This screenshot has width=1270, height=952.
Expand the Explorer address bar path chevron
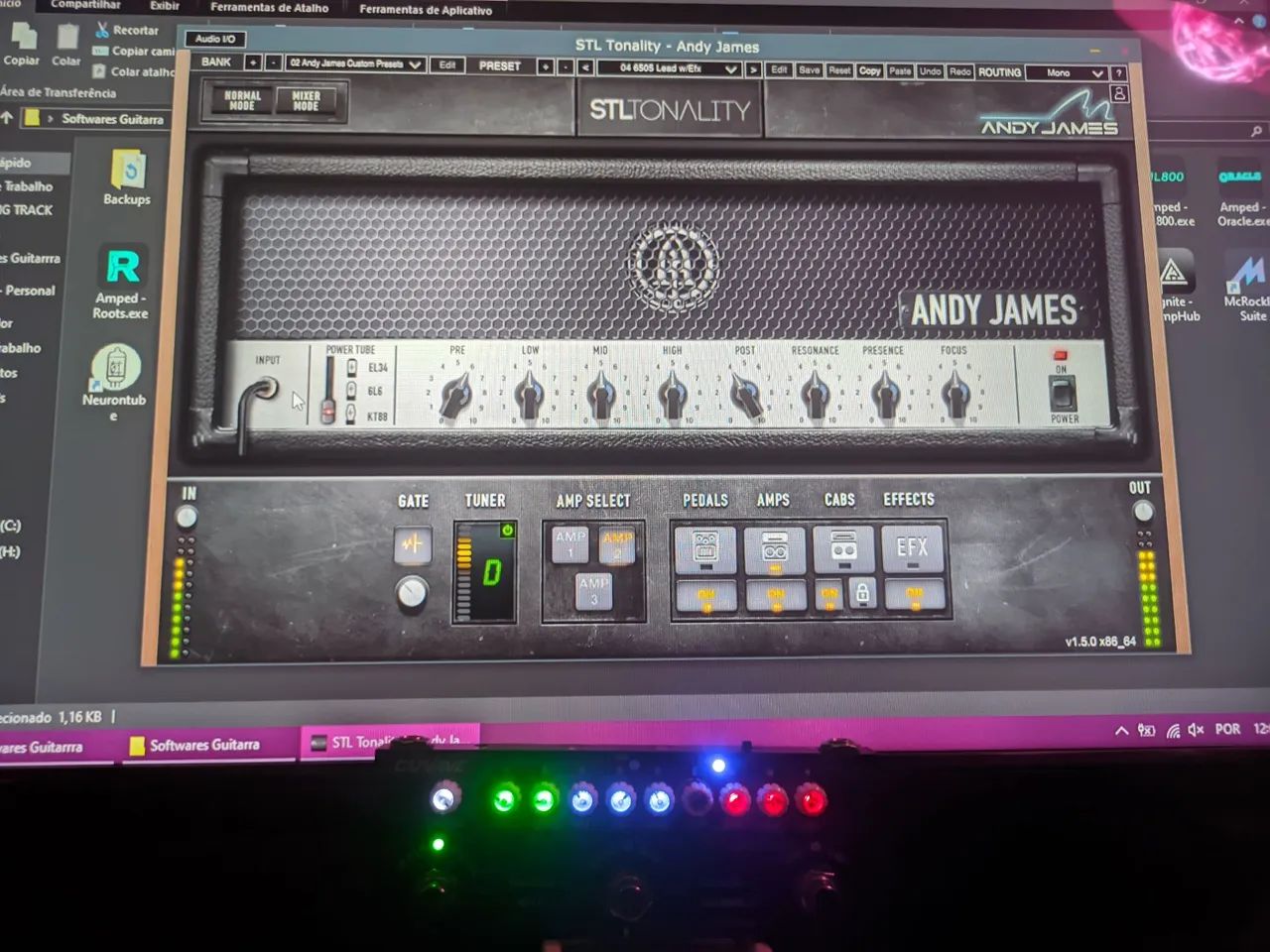point(51,118)
